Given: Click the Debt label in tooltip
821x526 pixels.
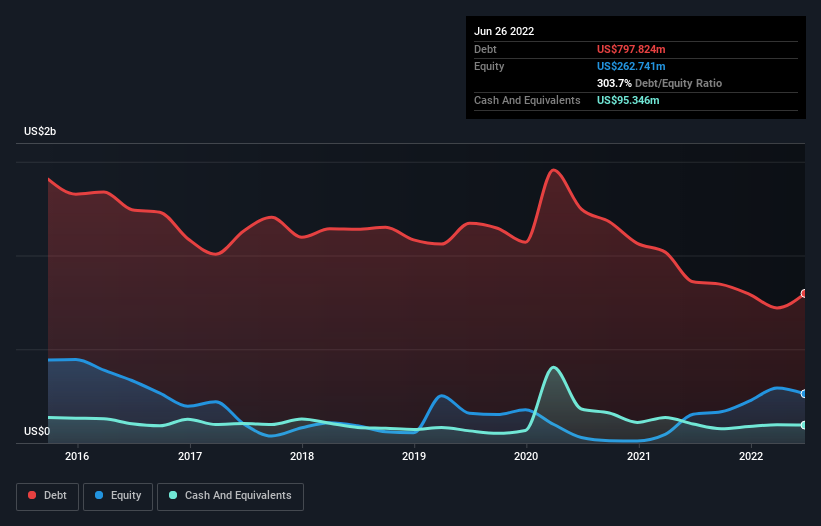Looking at the screenshot, I should (x=485, y=49).
